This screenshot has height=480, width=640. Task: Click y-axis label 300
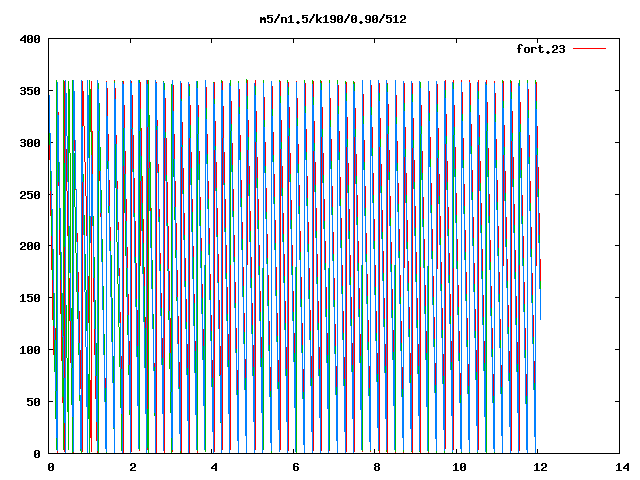tap(30, 143)
